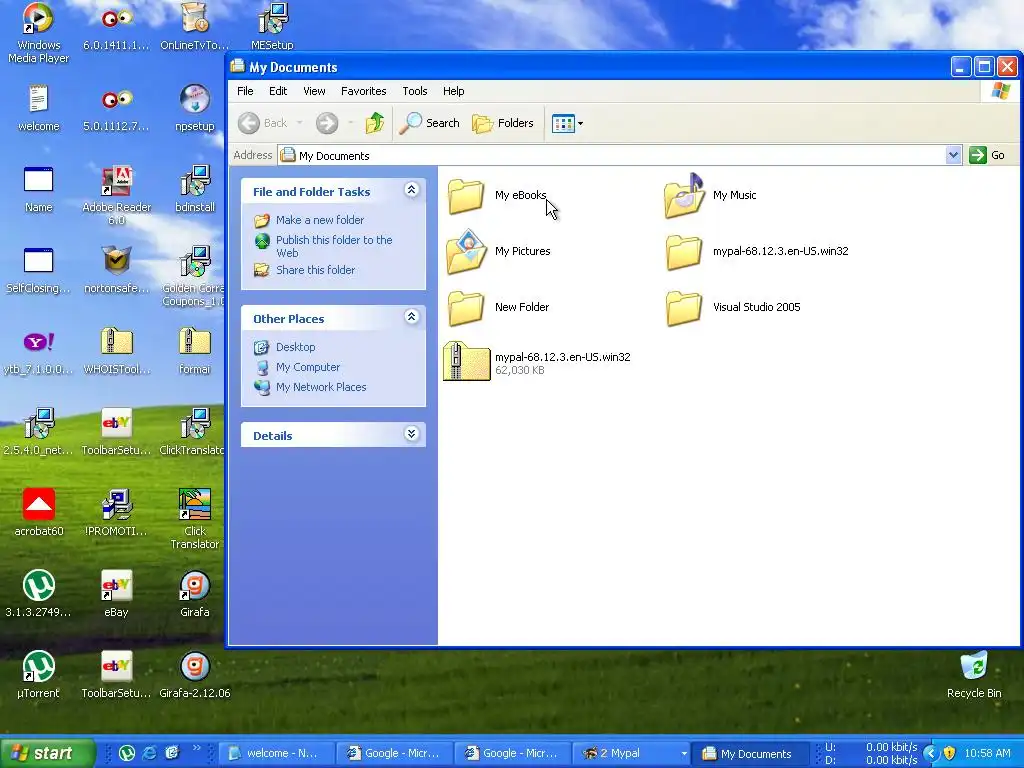This screenshot has height=768, width=1024.
Task: Open the Help menu
Action: pyautogui.click(x=453, y=91)
